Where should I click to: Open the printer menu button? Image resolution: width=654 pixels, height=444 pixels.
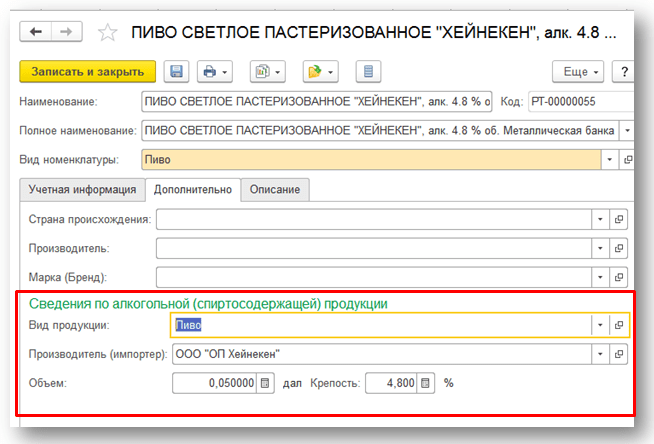[215, 72]
